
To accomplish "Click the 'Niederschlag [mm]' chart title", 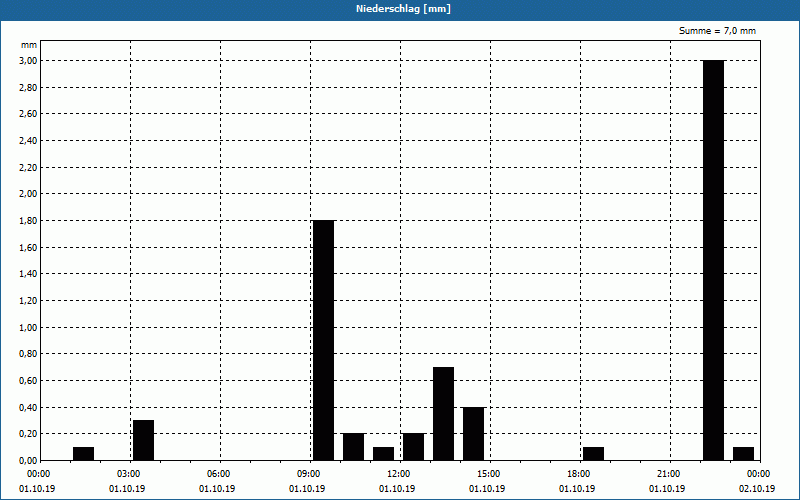I will tap(403, 9).
